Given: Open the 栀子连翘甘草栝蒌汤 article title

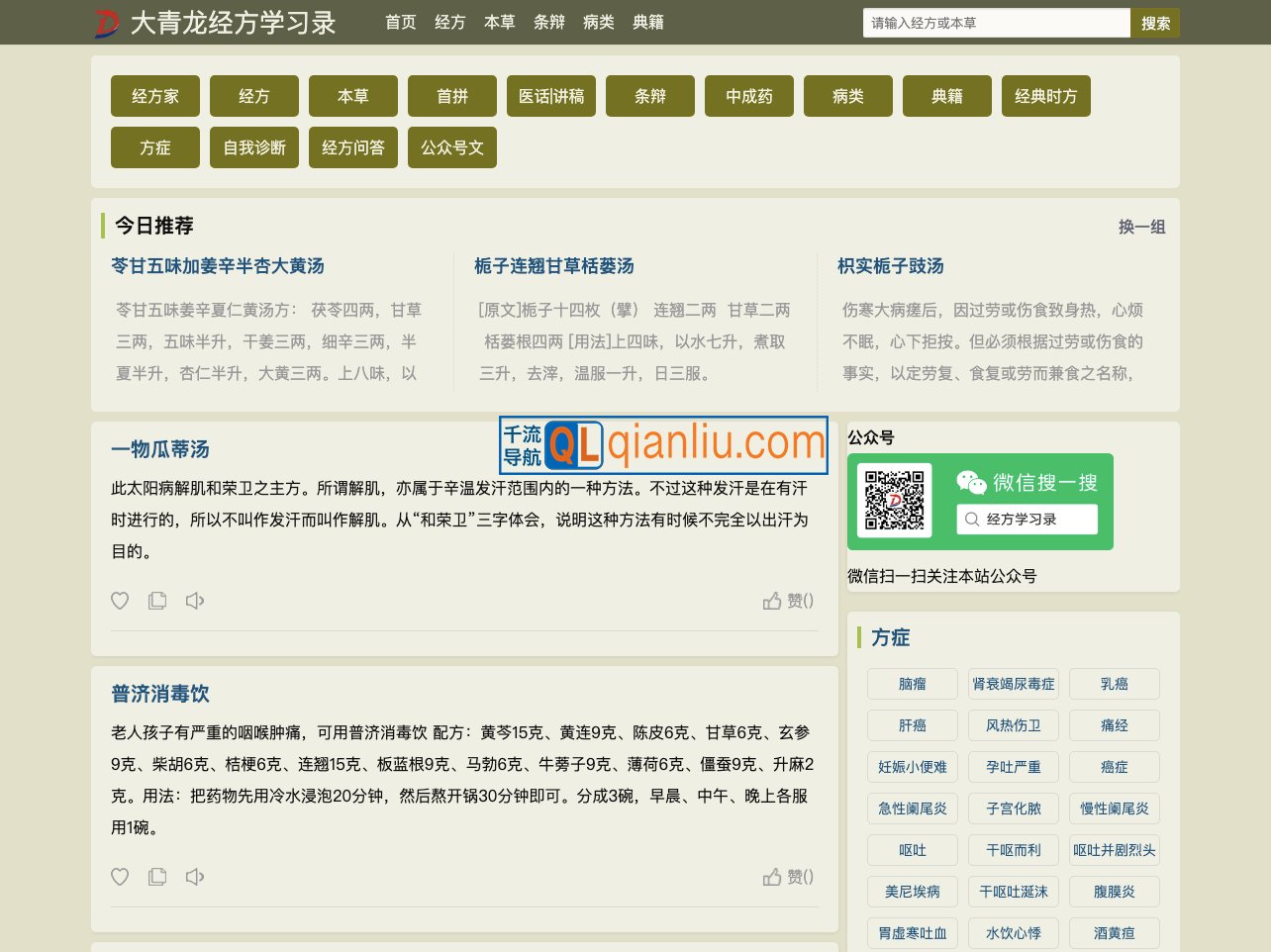Looking at the screenshot, I should (x=554, y=266).
